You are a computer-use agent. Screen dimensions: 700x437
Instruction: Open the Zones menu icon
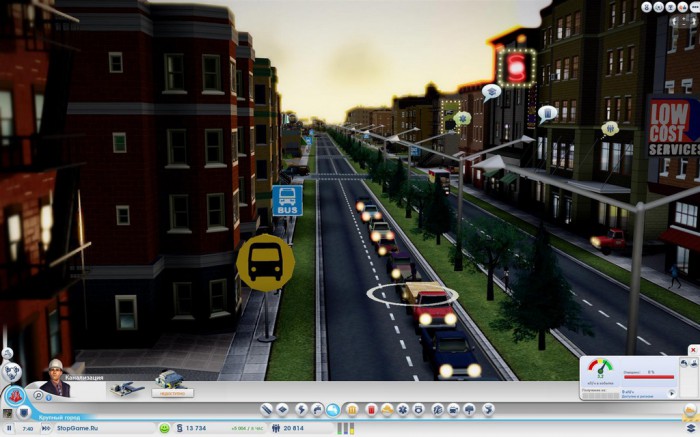coord(283,409)
